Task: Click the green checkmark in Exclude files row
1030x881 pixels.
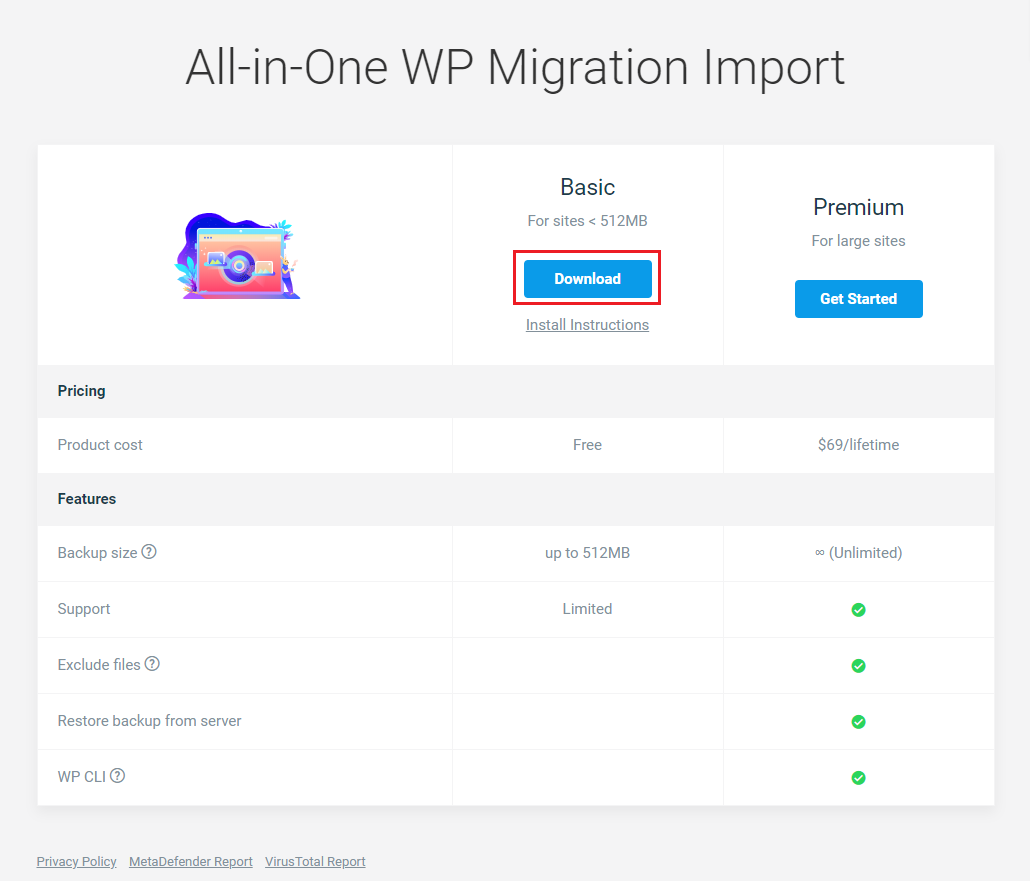Action: click(x=858, y=666)
